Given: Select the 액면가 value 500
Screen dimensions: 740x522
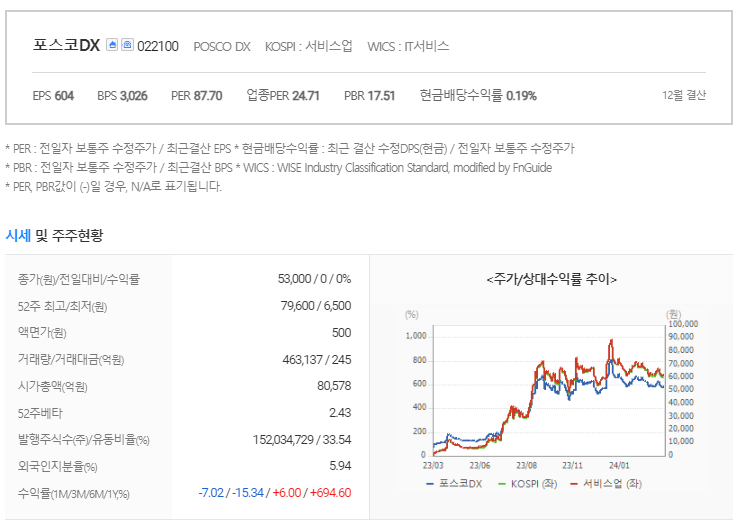Looking at the screenshot, I should (x=341, y=333).
